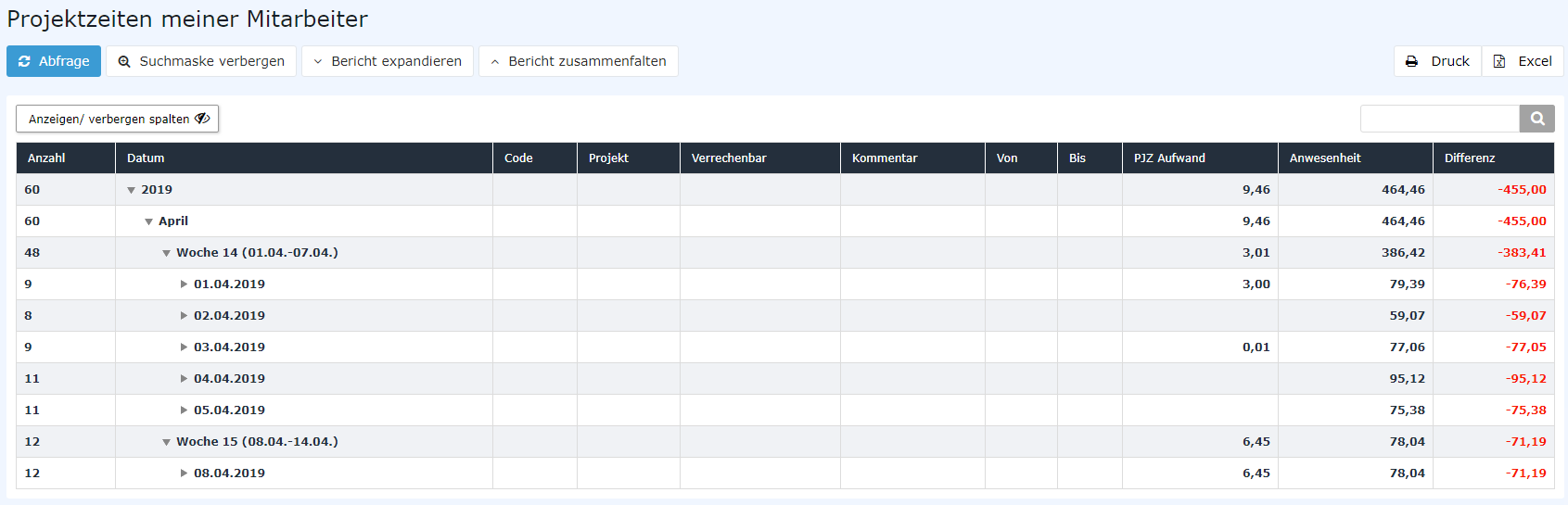The width and height of the screenshot is (1568, 505).
Task: Click Differenz value -75,38
Action: pyautogui.click(x=1526, y=410)
